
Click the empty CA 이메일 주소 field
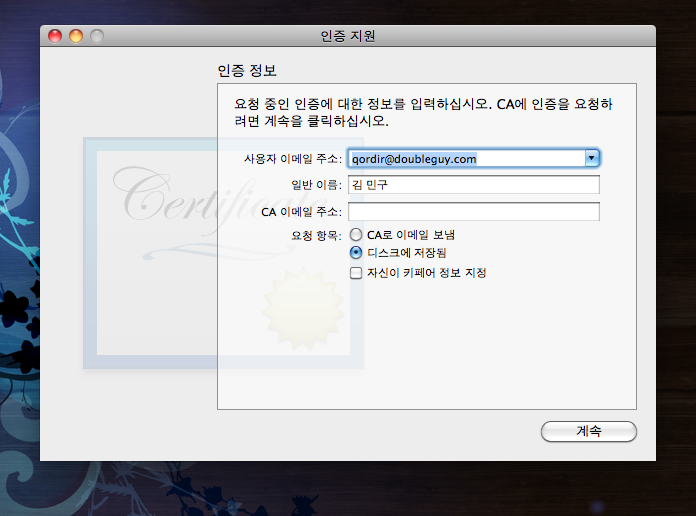click(474, 211)
